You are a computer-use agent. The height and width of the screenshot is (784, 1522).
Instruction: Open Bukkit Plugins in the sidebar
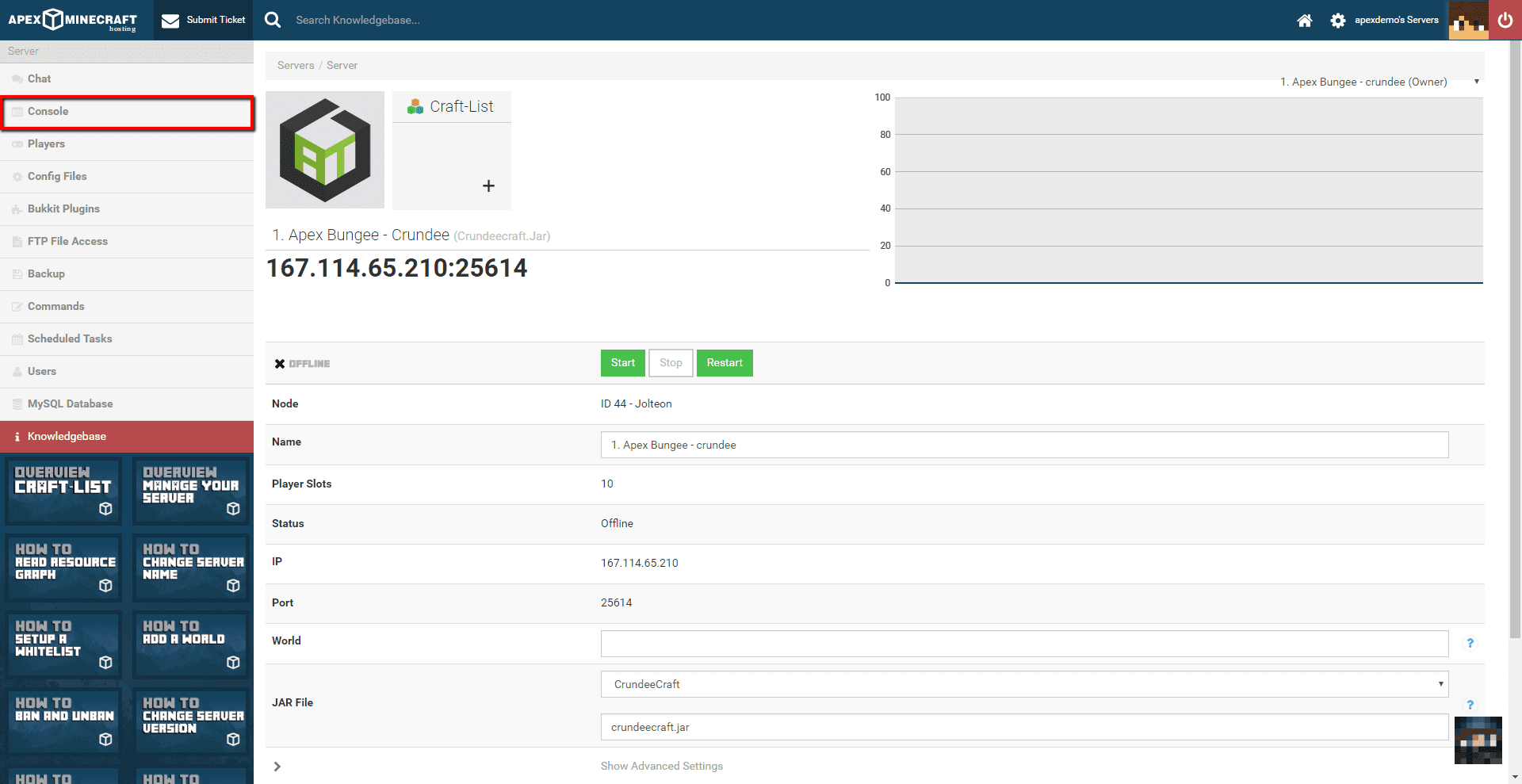click(x=127, y=209)
